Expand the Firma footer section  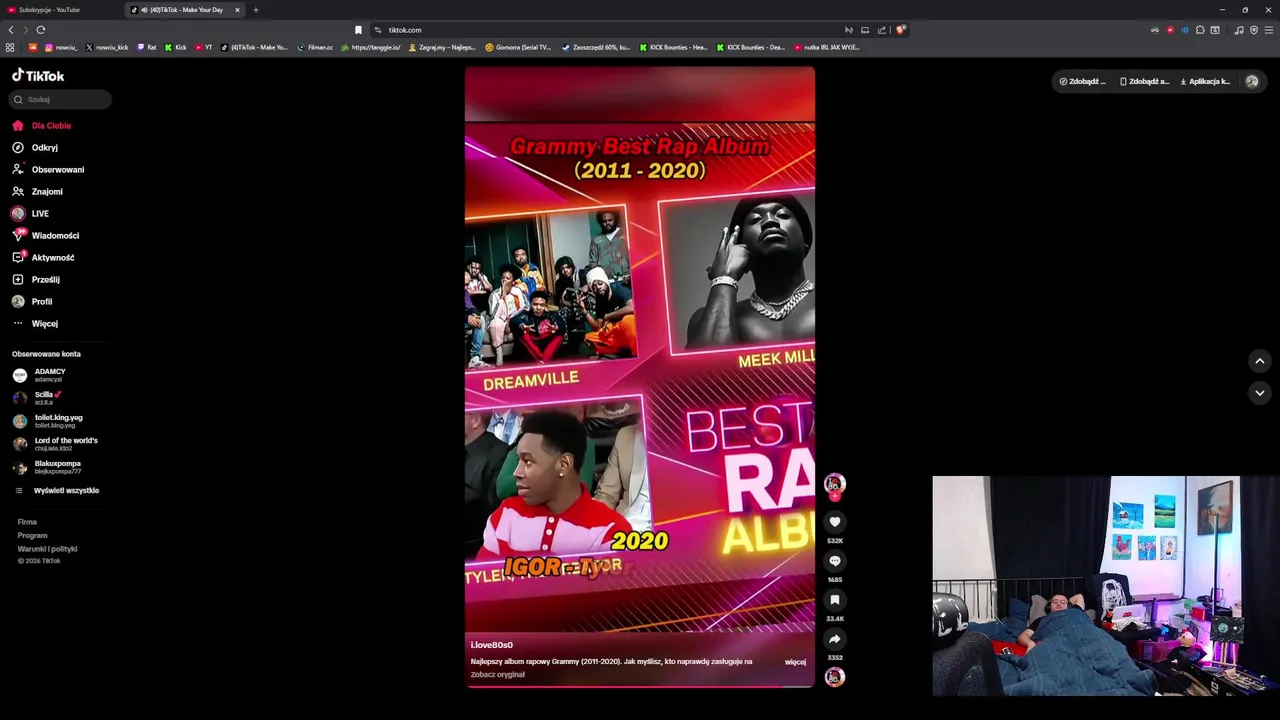27,522
